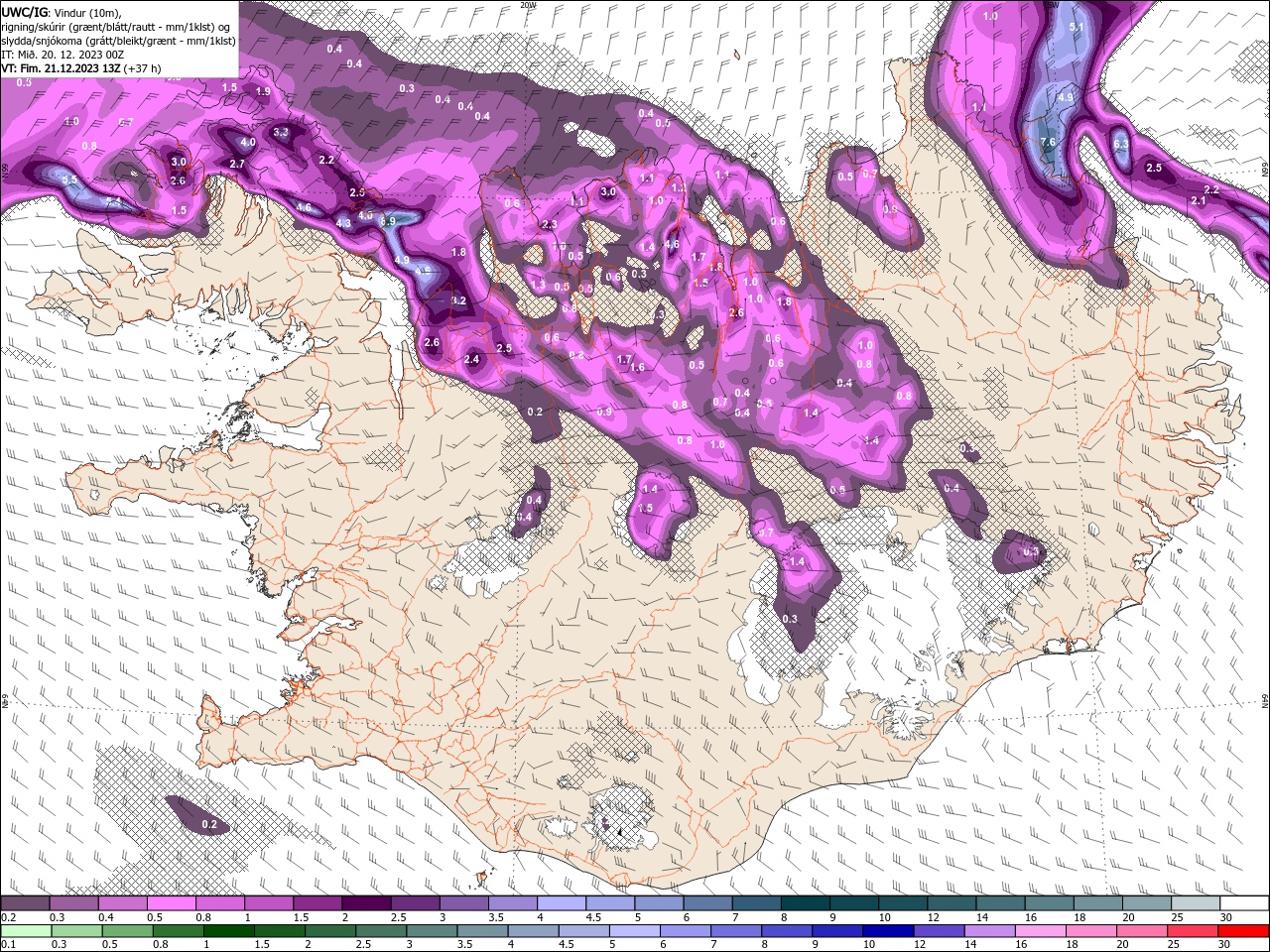Select the white 30 swatch in top scale
The height and width of the screenshot is (952, 1270).
1244,903
